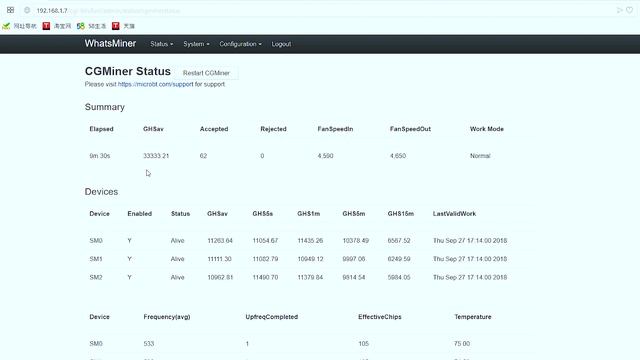Click the devices Status column header
Image resolution: width=640 pixels, height=360 pixels.
coord(180,214)
